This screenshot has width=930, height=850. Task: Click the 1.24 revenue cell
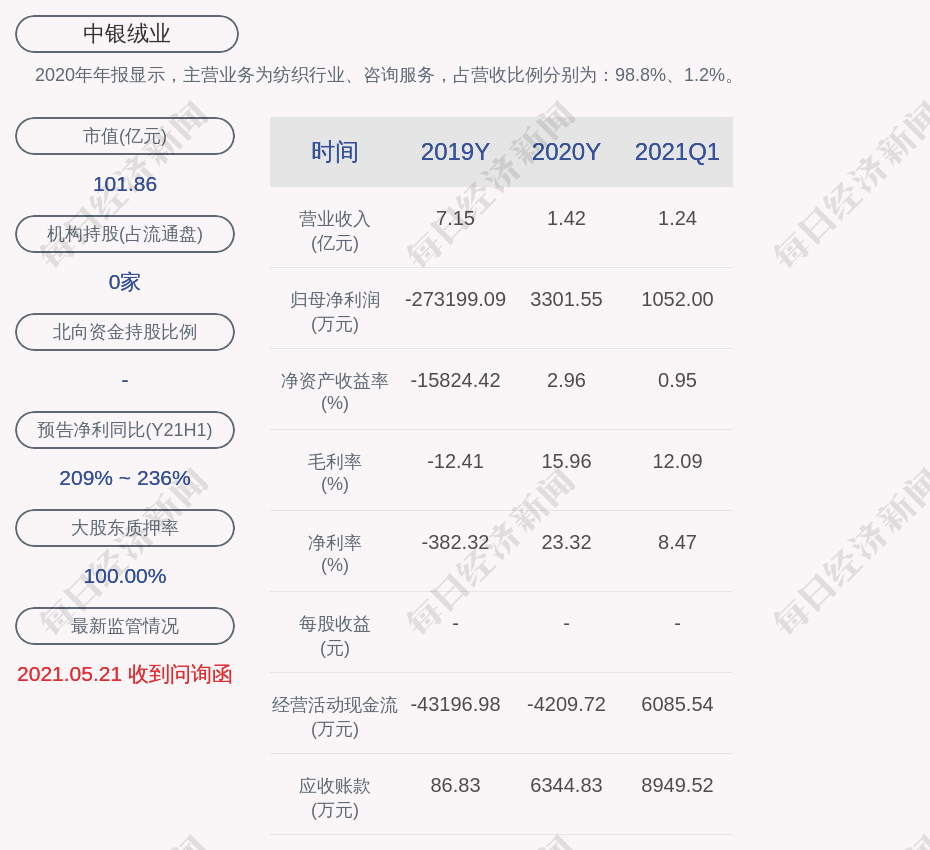click(677, 218)
